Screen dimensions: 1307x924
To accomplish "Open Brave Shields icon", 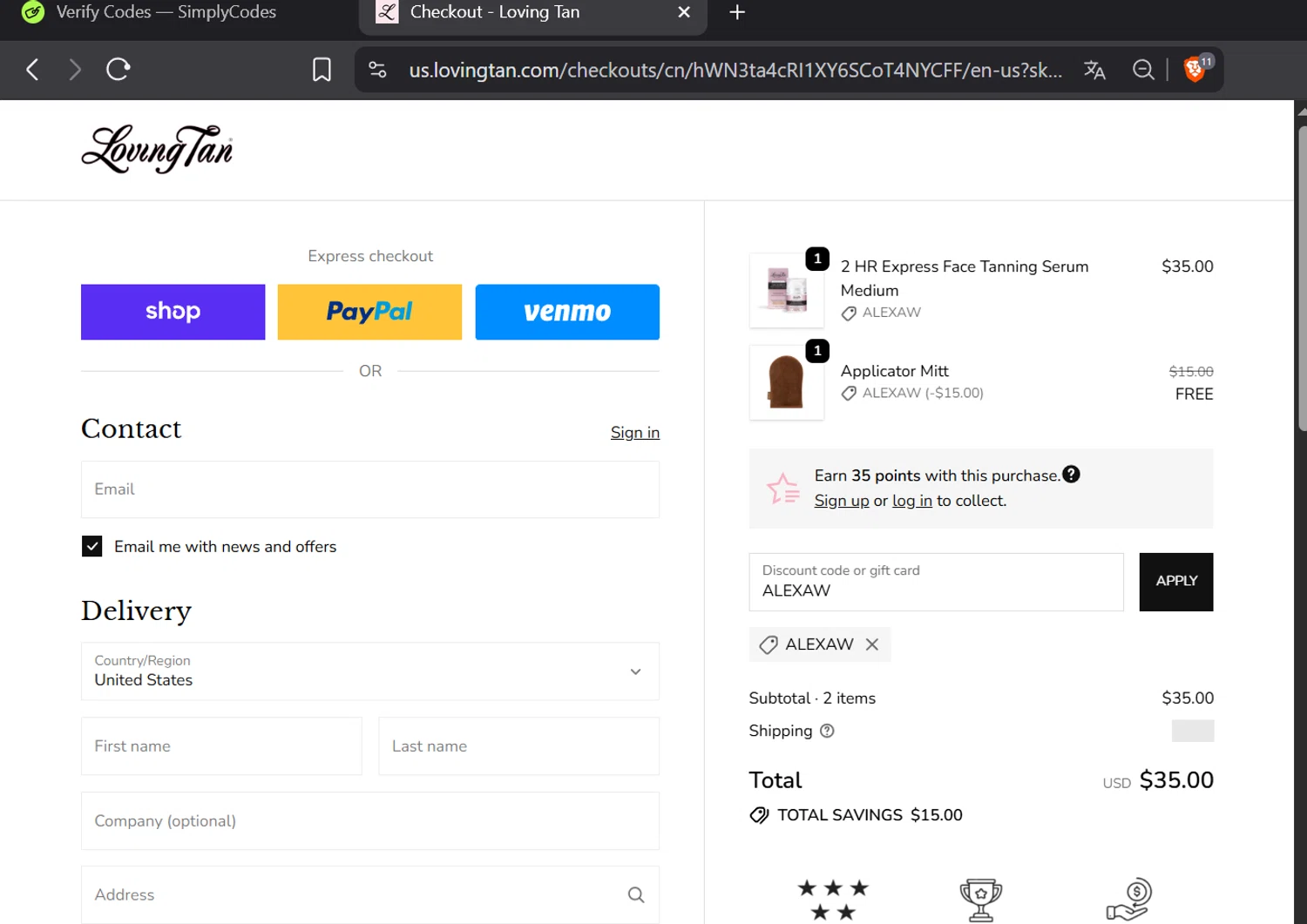I will pyautogui.click(x=1196, y=68).
